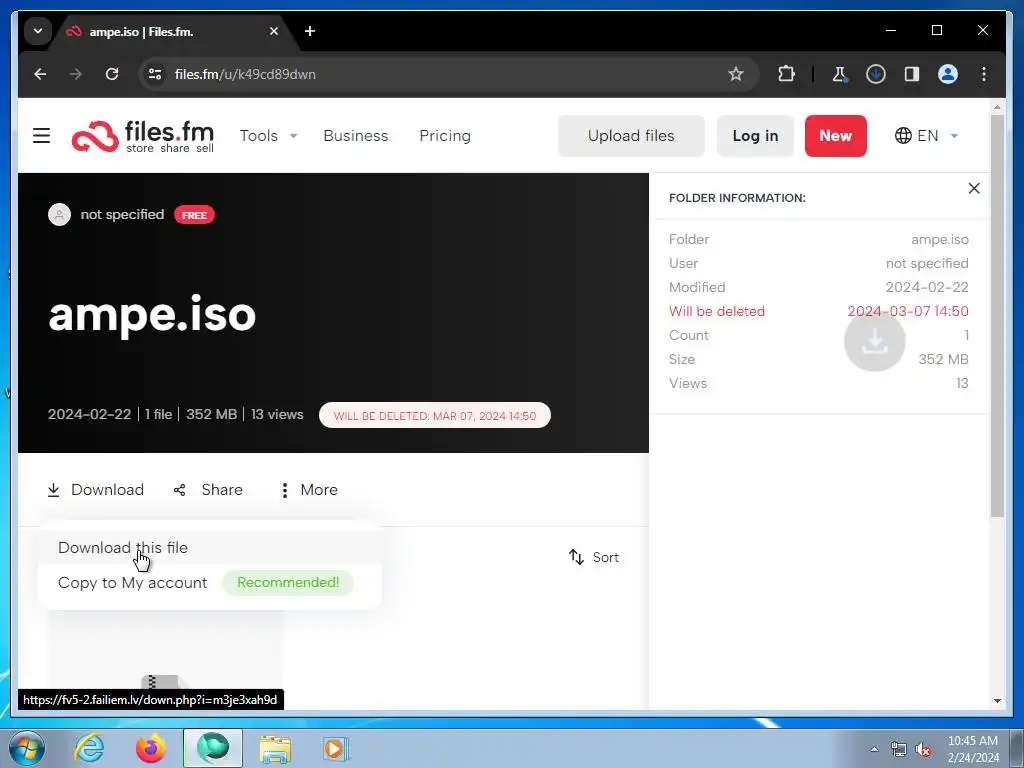
Task: Click the Recommended! badge
Action: (288, 583)
